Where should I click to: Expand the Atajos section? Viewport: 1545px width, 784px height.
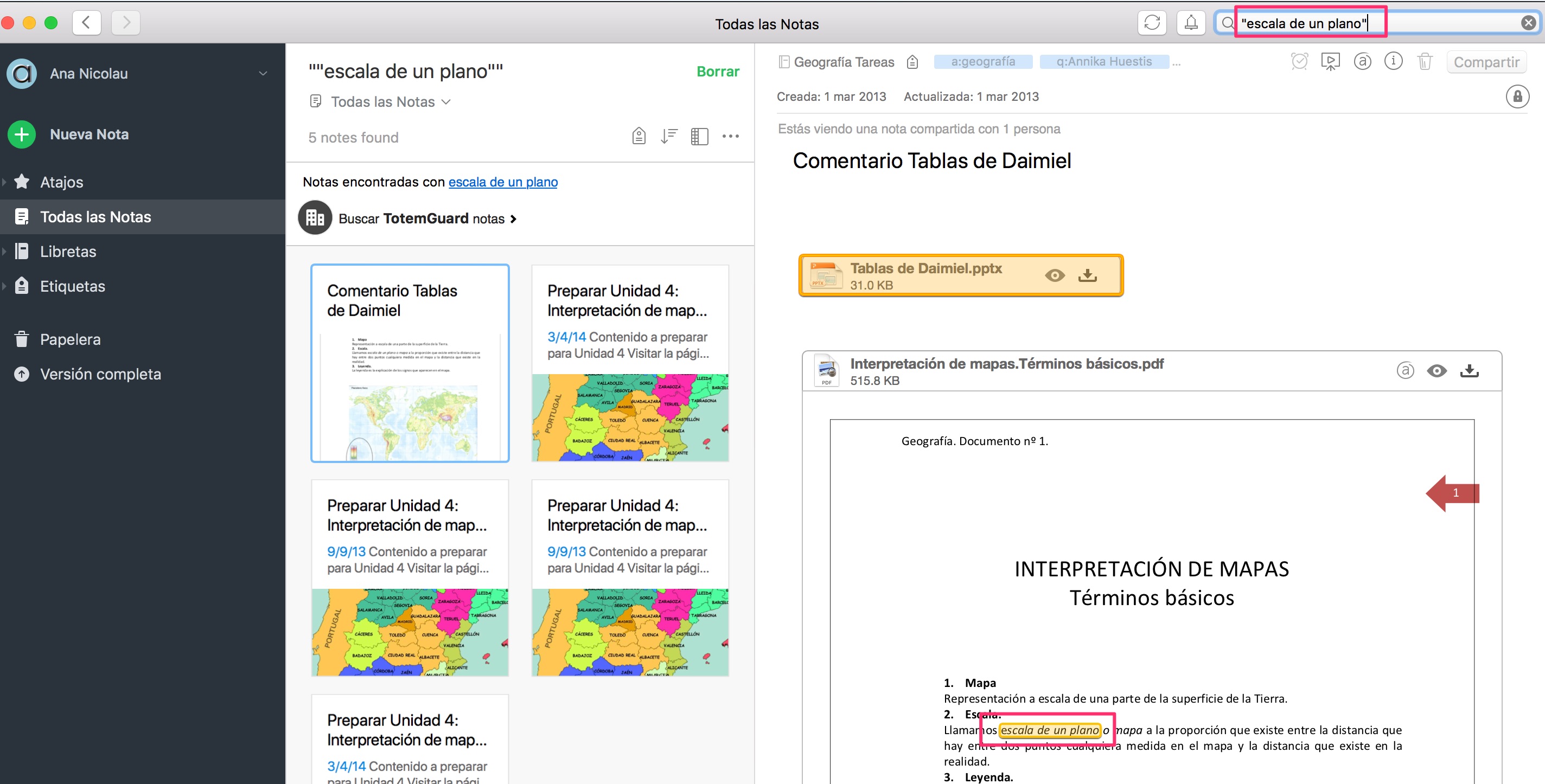coord(4,182)
